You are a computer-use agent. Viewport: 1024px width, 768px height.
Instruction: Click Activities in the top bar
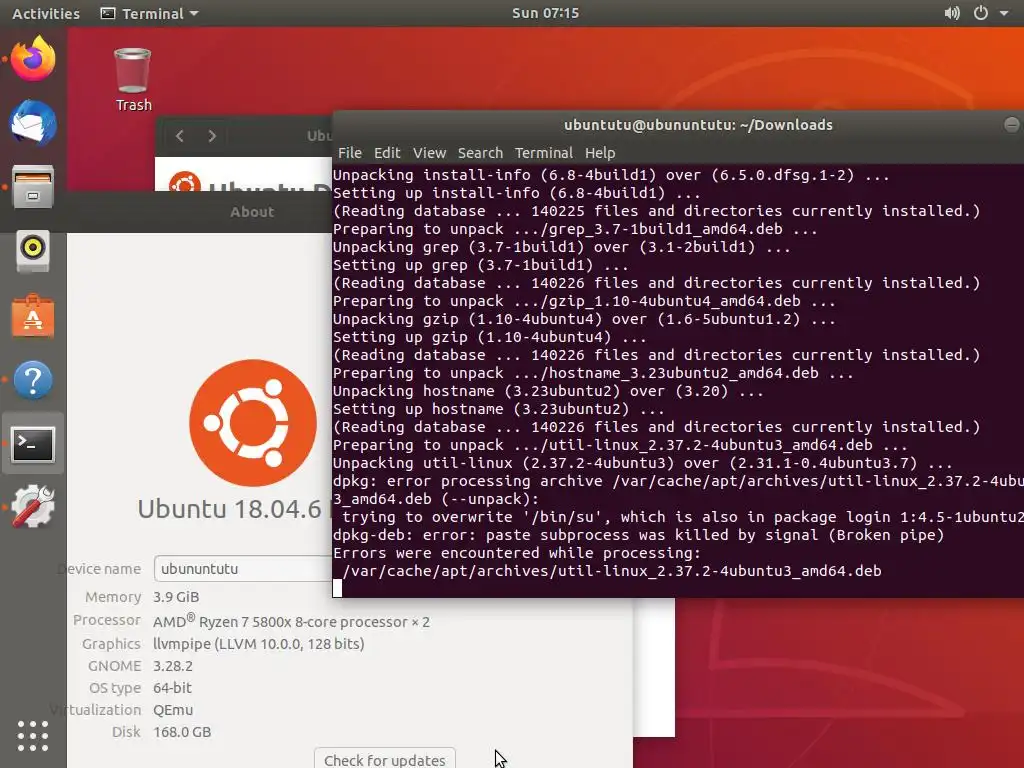click(46, 13)
